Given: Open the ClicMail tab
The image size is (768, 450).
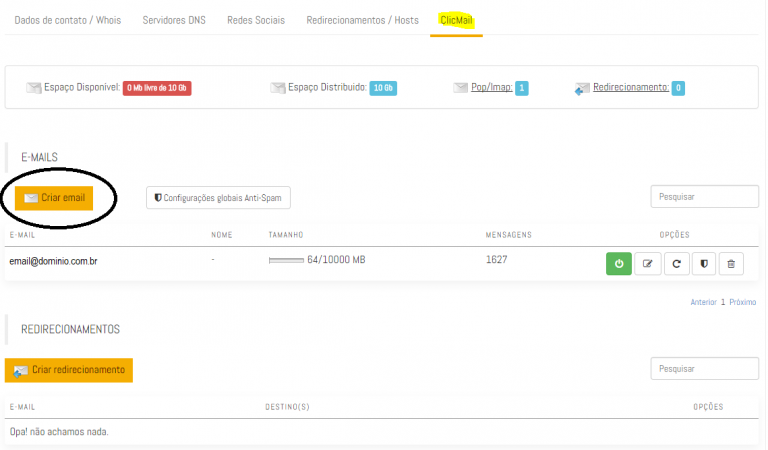Looking at the screenshot, I should point(457,20).
